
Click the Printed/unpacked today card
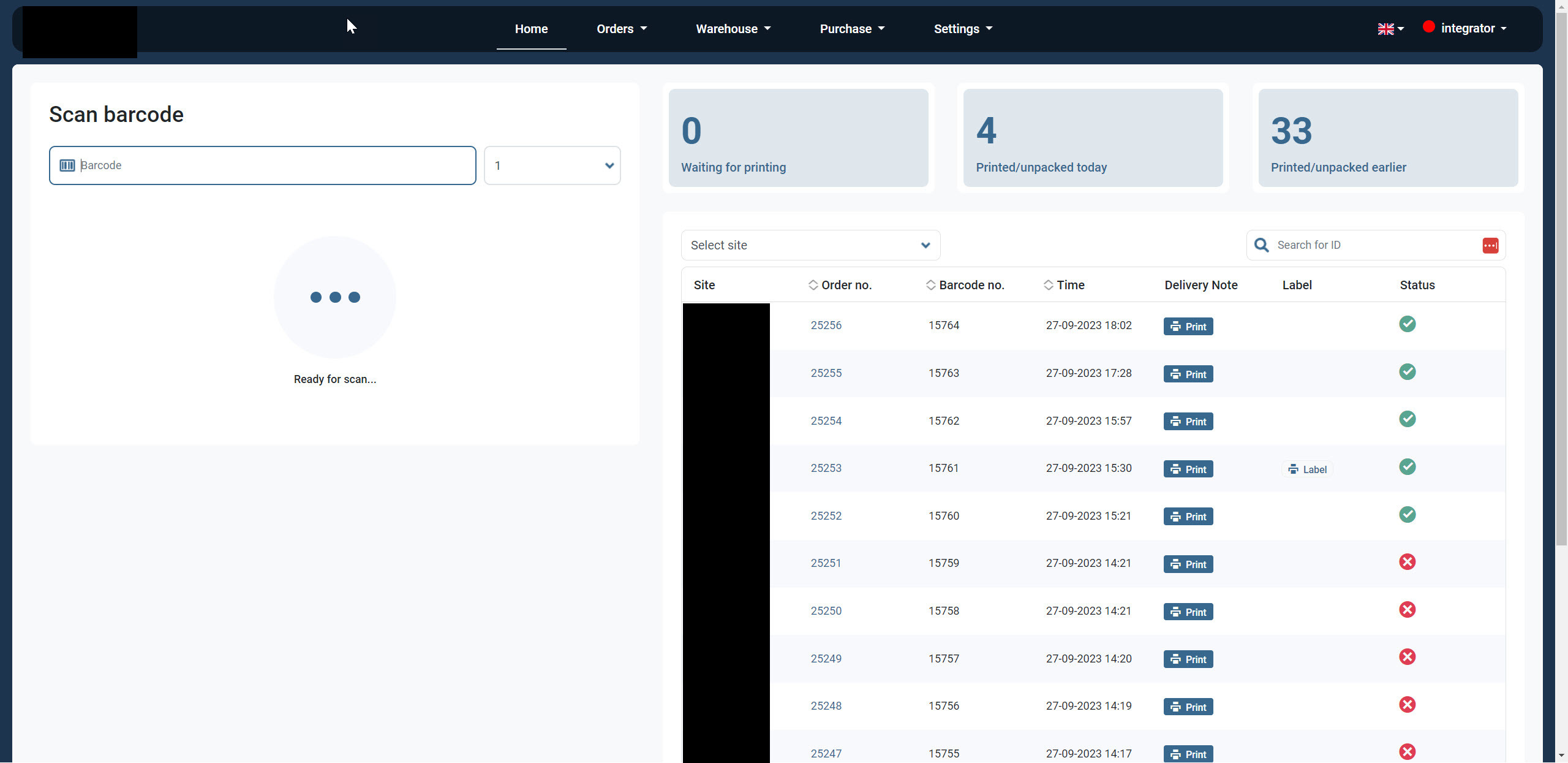[x=1092, y=138]
